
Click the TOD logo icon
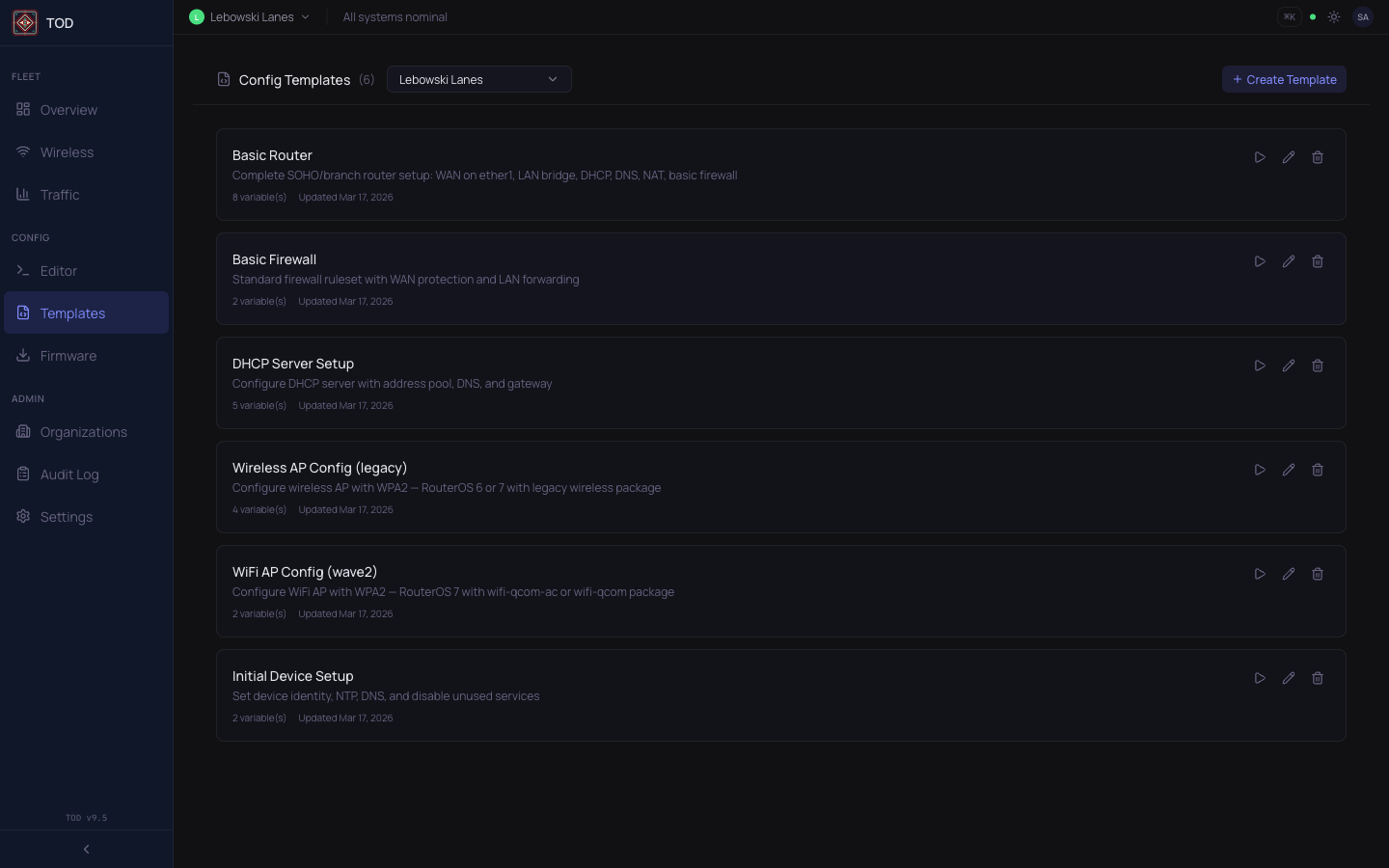pyautogui.click(x=25, y=23)
